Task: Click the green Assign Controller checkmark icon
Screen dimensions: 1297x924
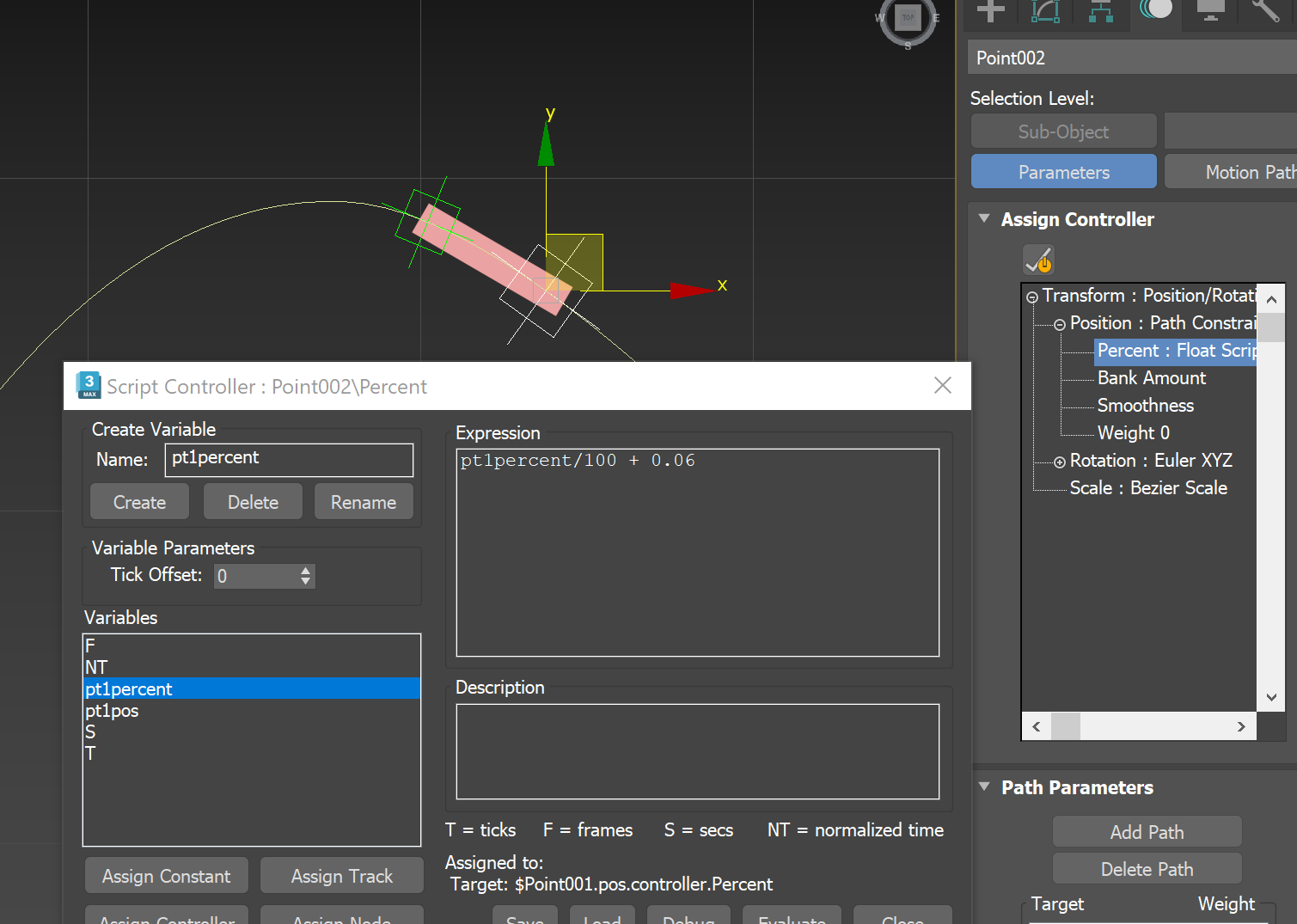Action: (x=1037, y=259)
